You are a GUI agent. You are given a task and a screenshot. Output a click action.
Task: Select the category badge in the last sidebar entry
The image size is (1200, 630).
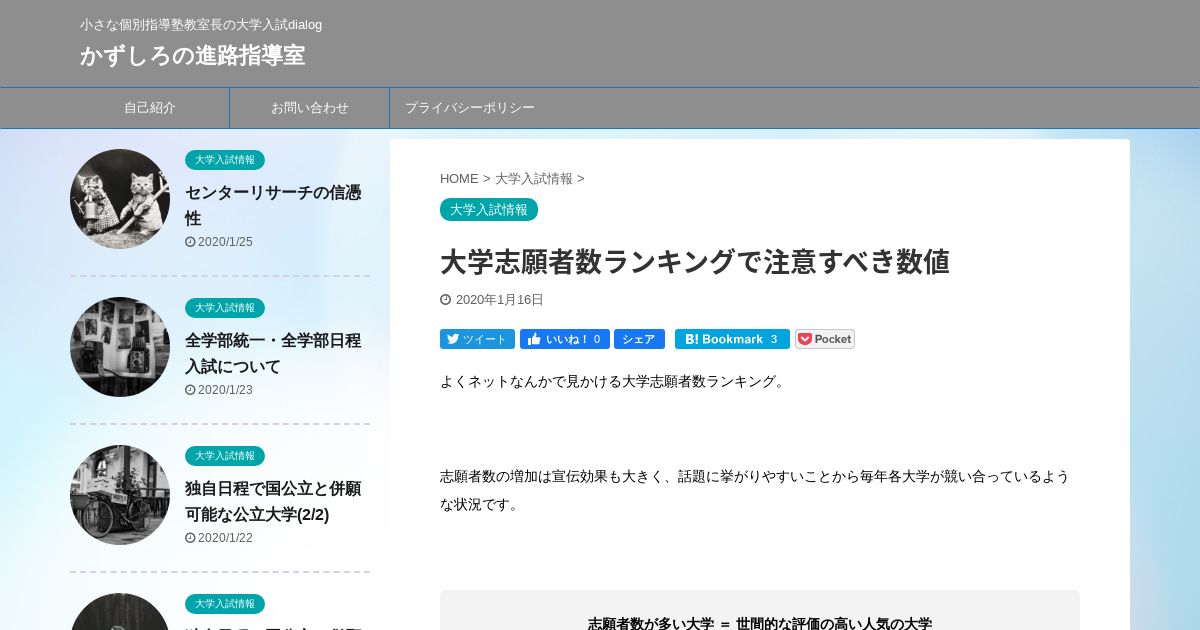click(225, 604)
